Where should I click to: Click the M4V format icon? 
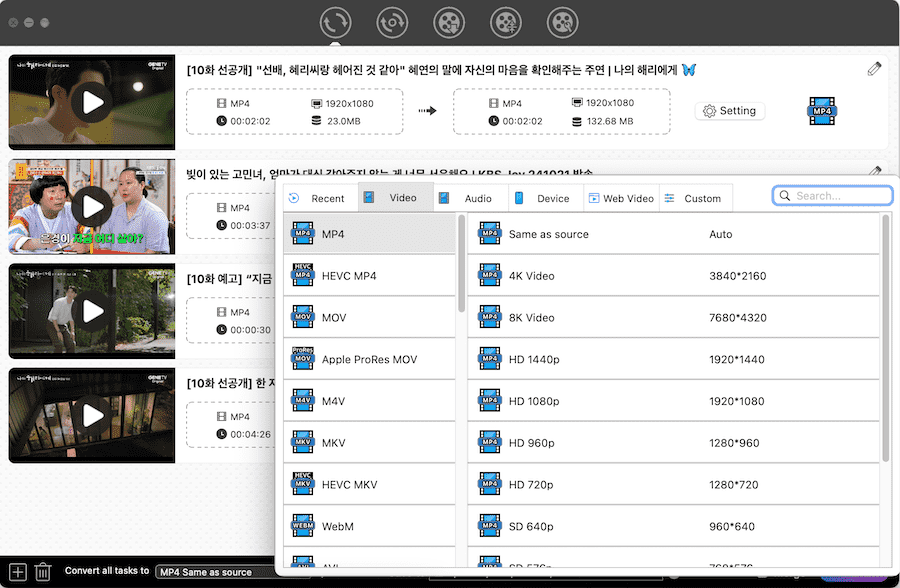(x=303, y=400)
